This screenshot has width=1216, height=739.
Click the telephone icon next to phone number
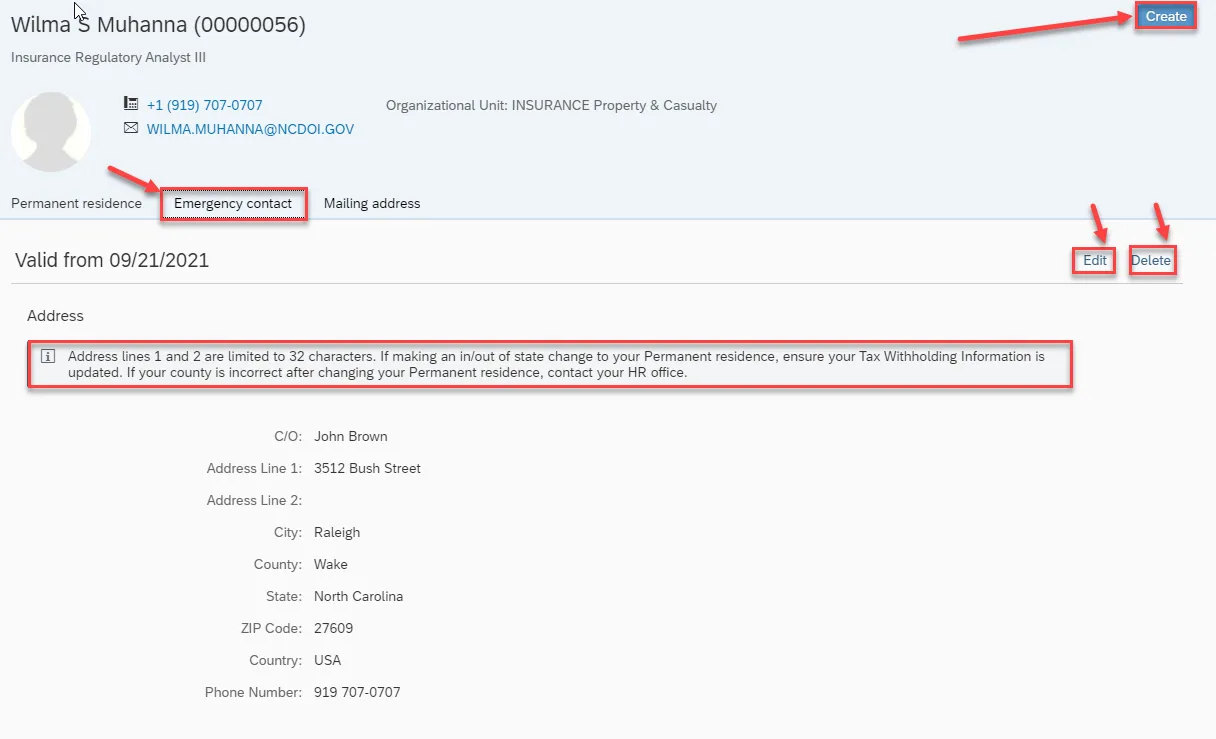[130, 104]
